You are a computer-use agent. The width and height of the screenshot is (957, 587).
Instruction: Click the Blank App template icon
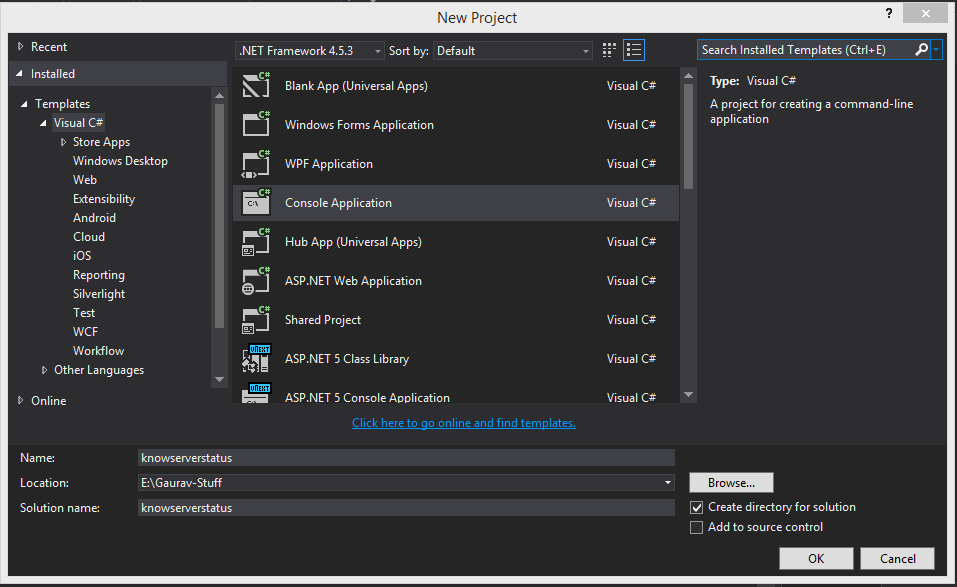click(256, 87)
